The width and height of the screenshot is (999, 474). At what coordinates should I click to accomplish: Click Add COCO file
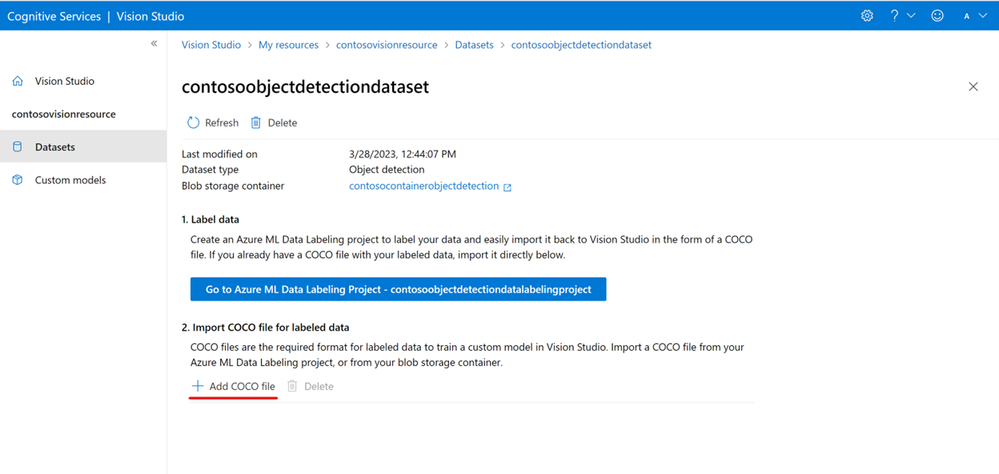click(234, 386)
